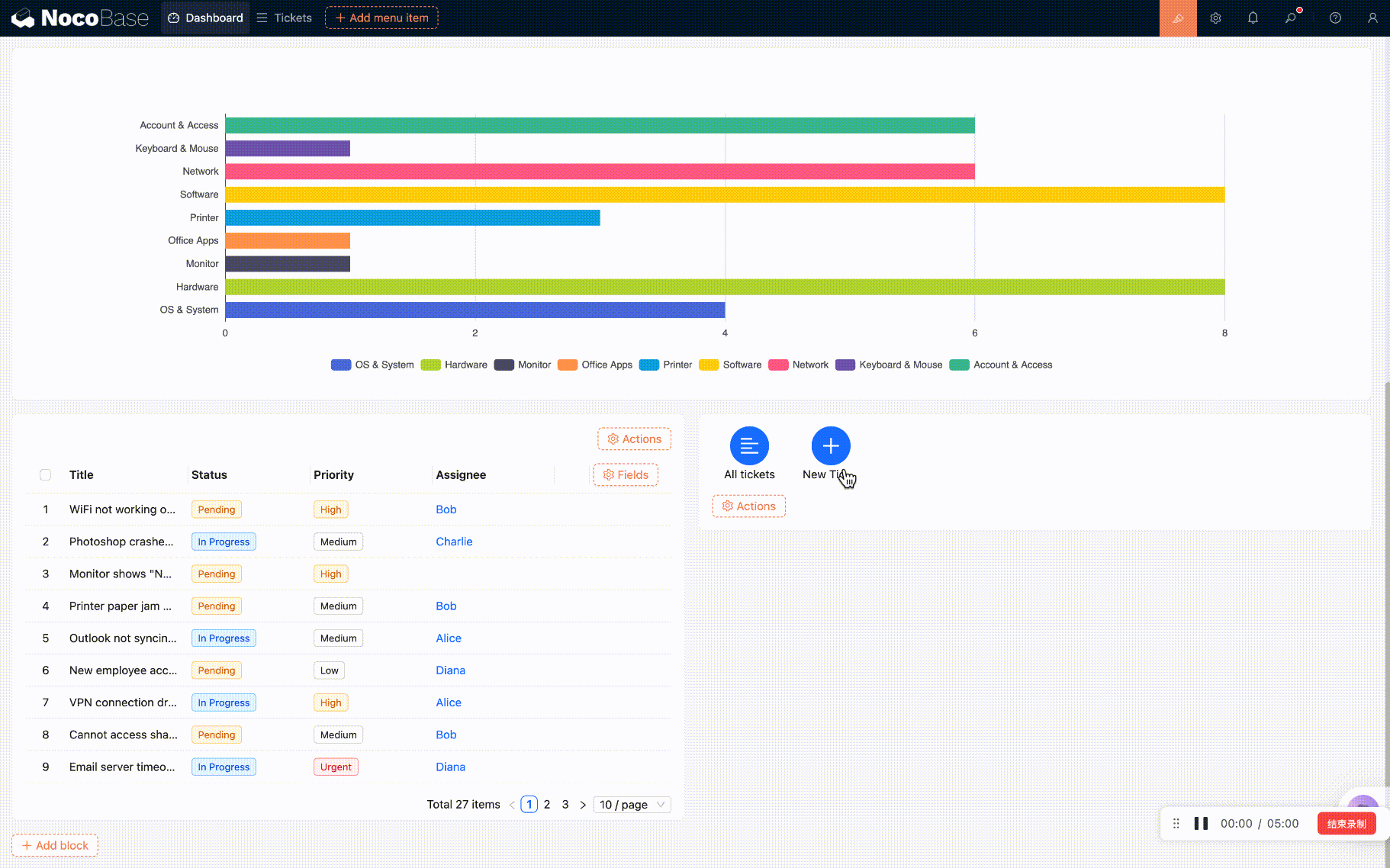Open the table Actions configuration dropdown

[634, 439]
